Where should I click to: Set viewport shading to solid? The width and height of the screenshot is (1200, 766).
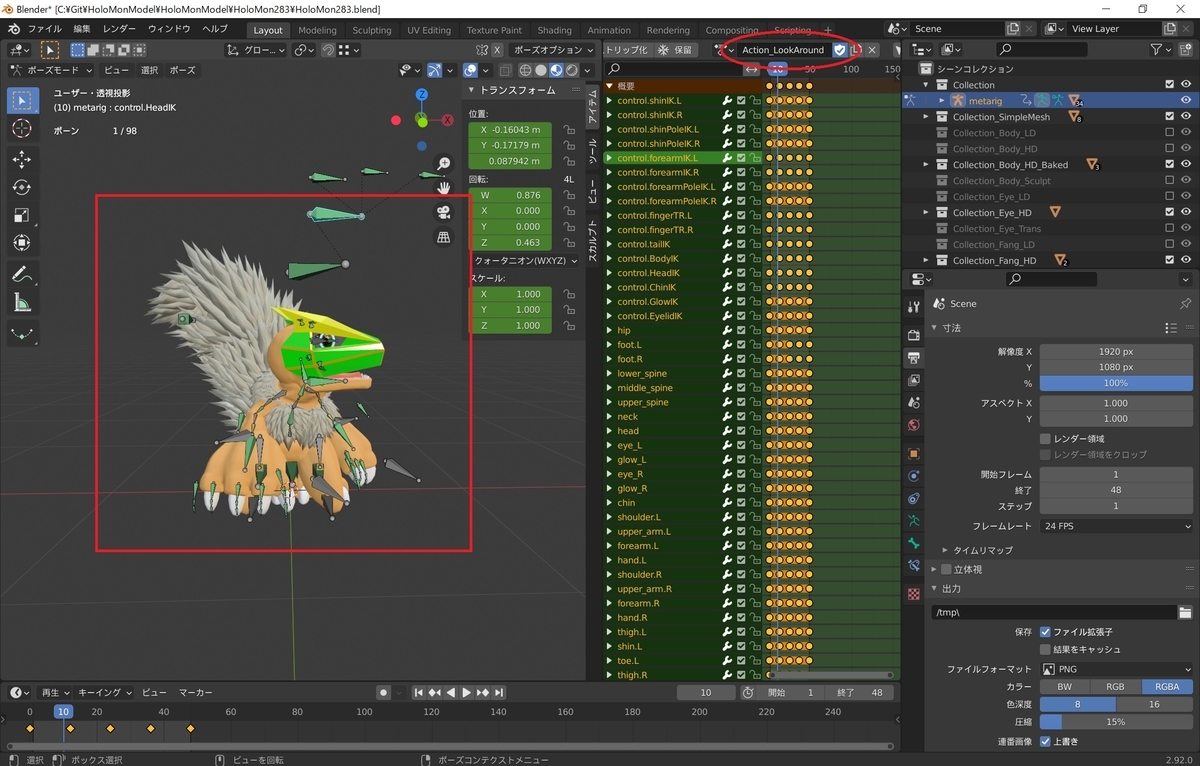pos(540,70)
